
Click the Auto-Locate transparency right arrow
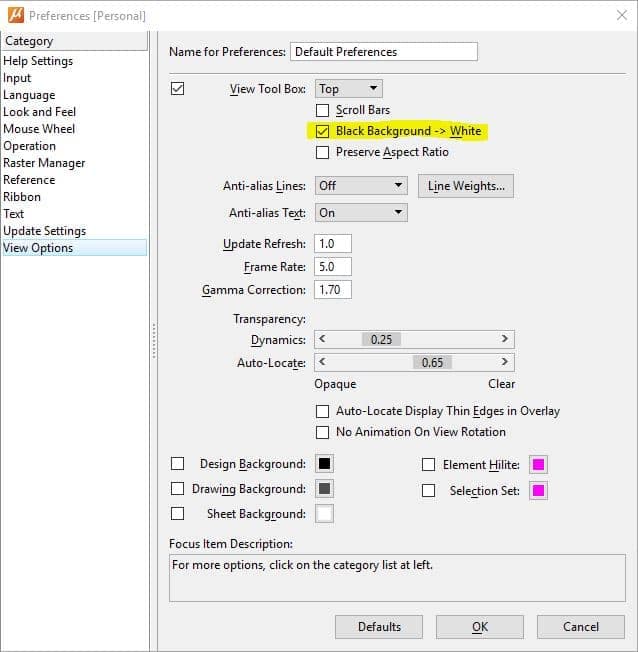point(504,362)
